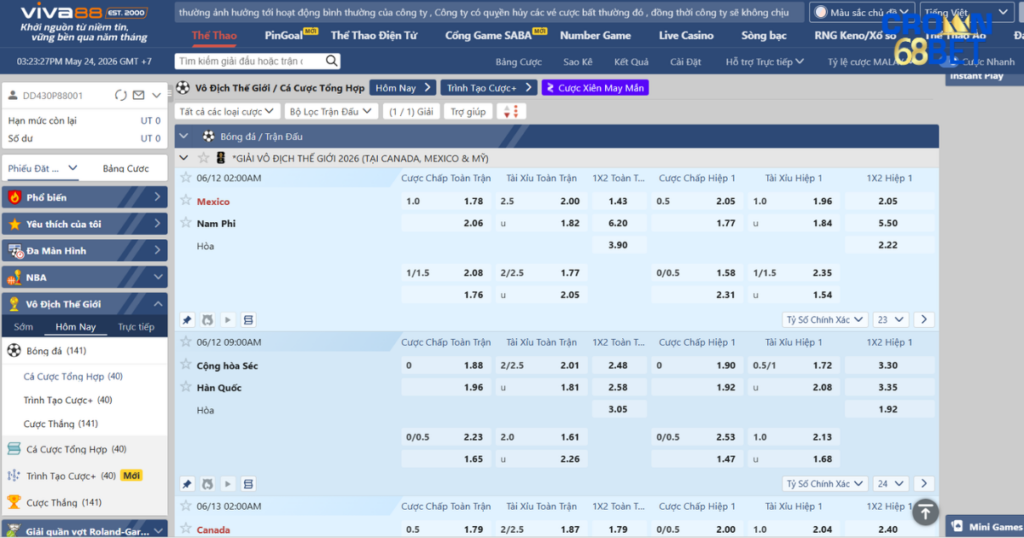
Task: Star the Nam Phi team
Action: (x=186, y=223)
